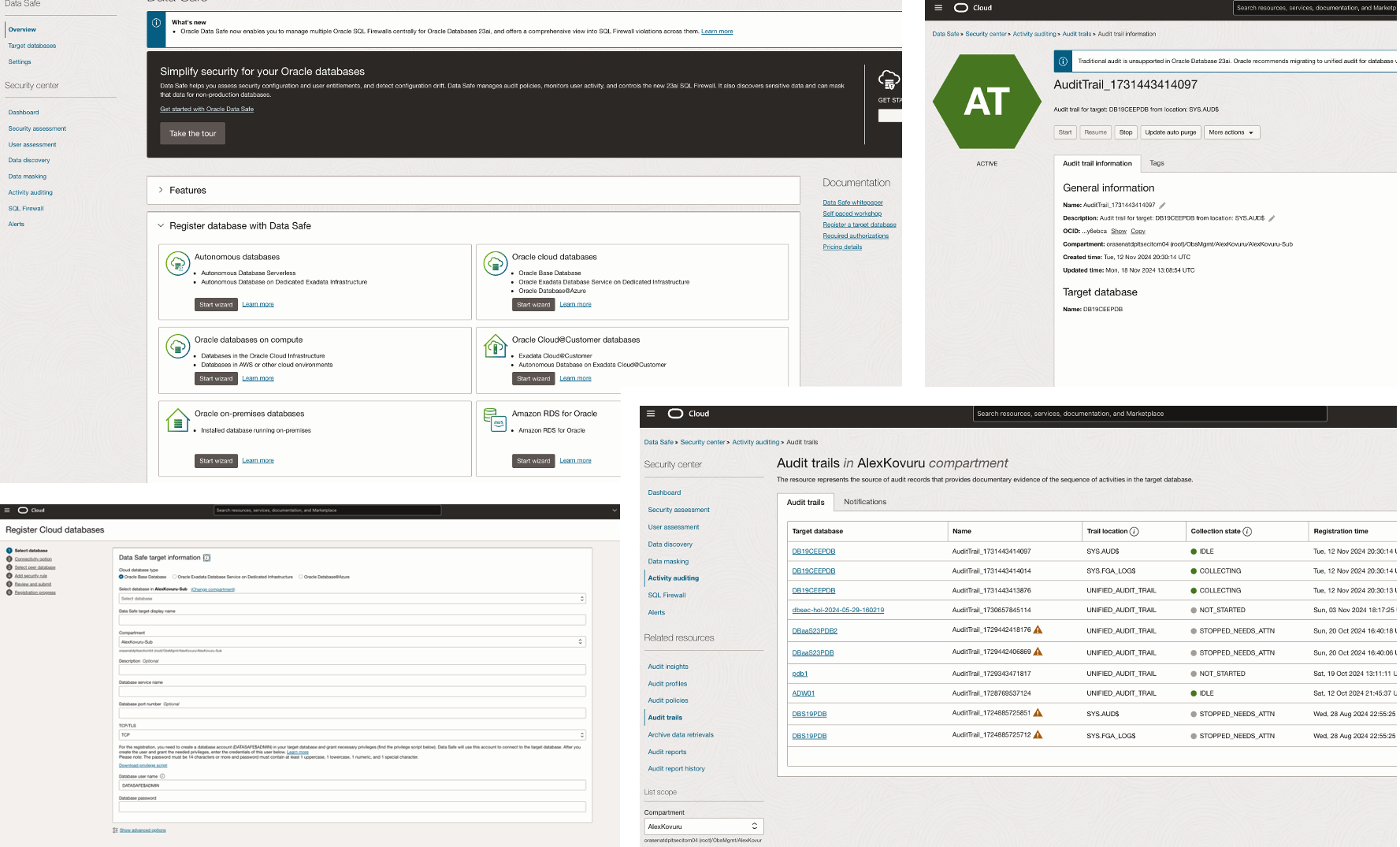This screenshot has width=1400, height=847.
Task: Open the Download privilege script link
Action: pos(142,765)
